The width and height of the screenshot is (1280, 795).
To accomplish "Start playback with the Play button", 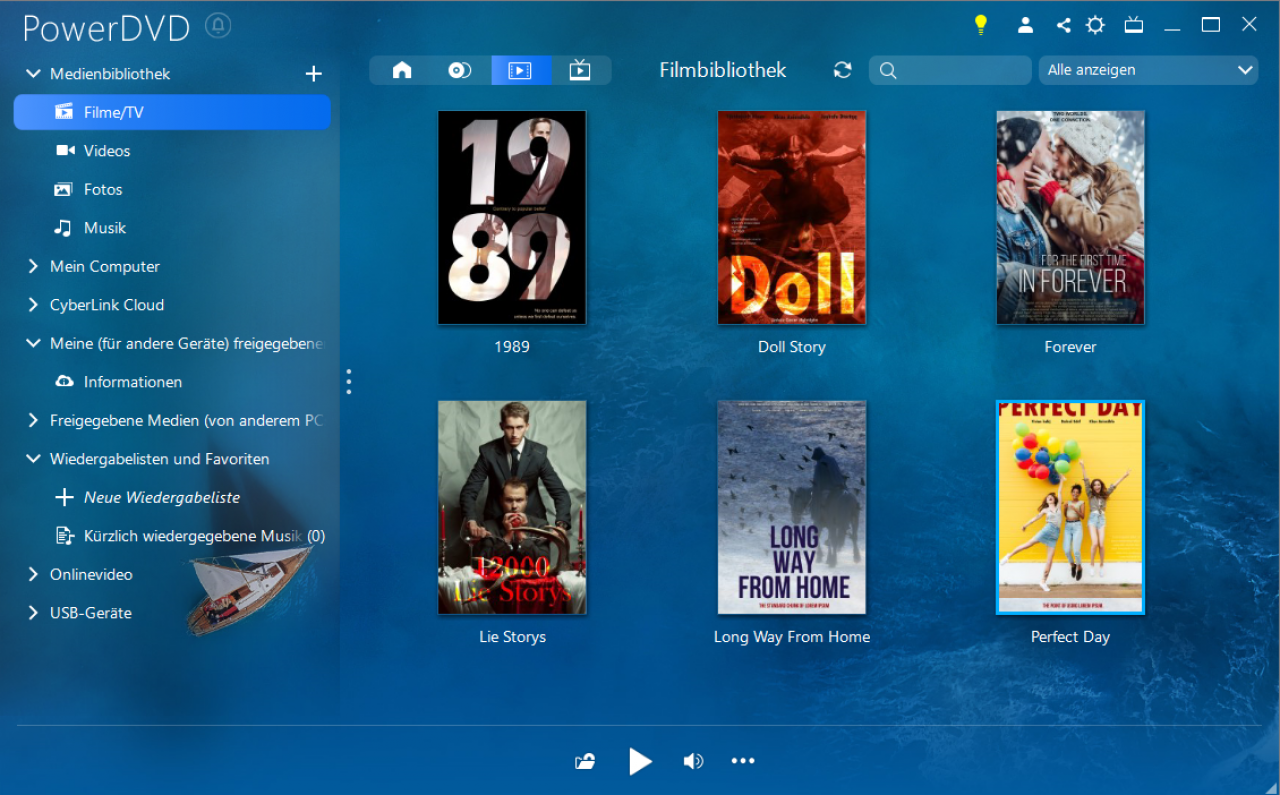I will coord(640,762).
